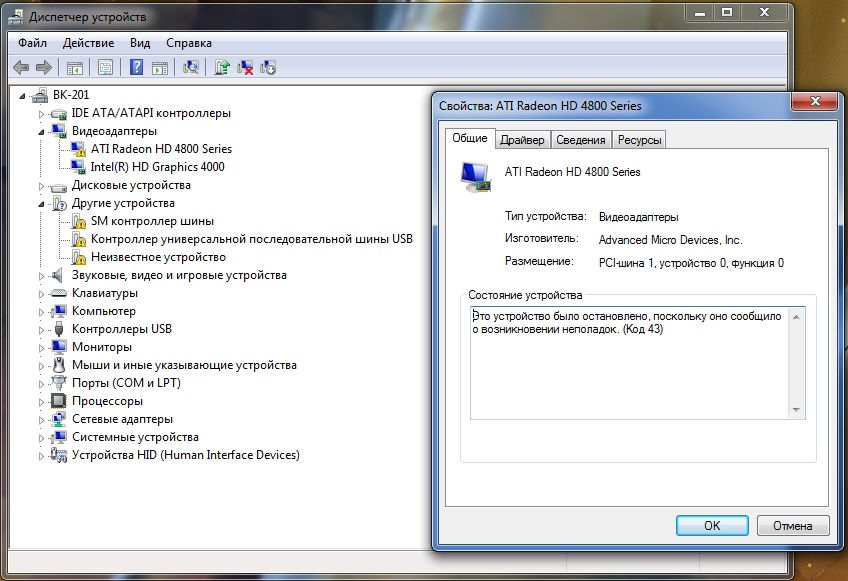Open the Файл menu

(x=32, y=43)
